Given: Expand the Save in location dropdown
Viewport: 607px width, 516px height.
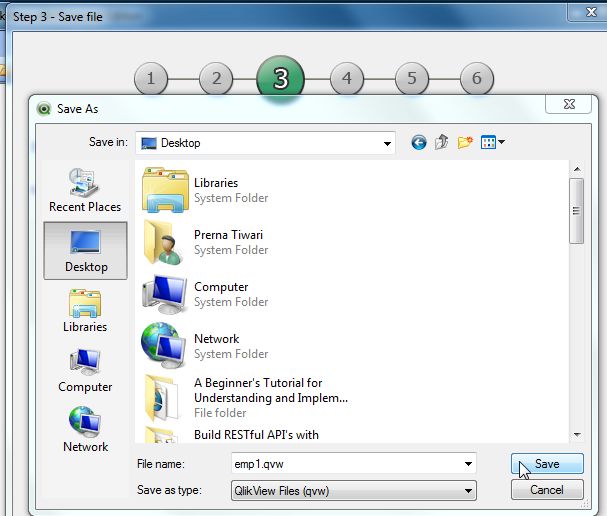Looking at the screenshot, I should pyautogui.click(x=387, y=143).
